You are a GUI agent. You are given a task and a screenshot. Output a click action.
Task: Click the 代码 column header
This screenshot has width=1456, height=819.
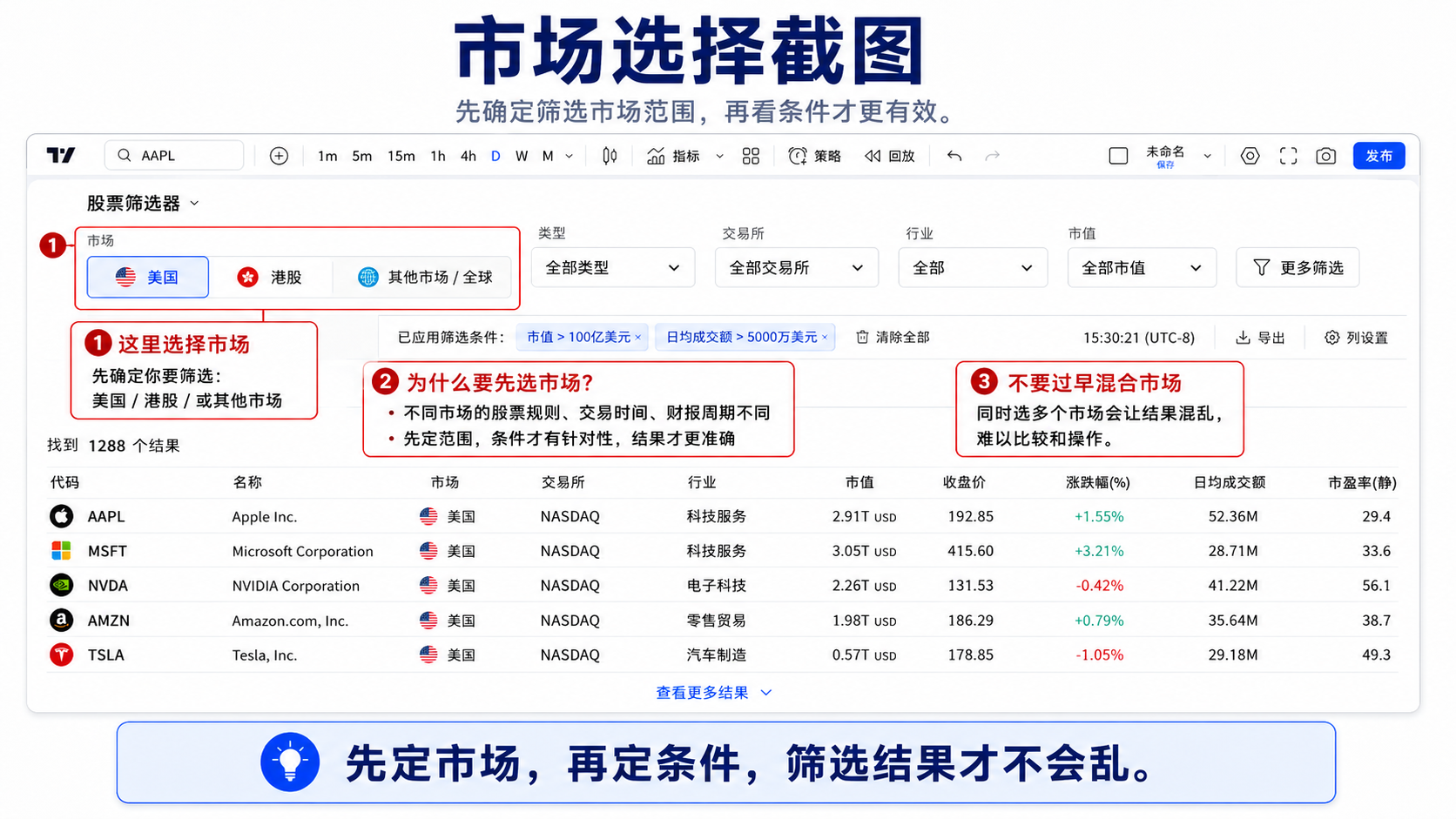pyautogui.click(x=64, y=482)
